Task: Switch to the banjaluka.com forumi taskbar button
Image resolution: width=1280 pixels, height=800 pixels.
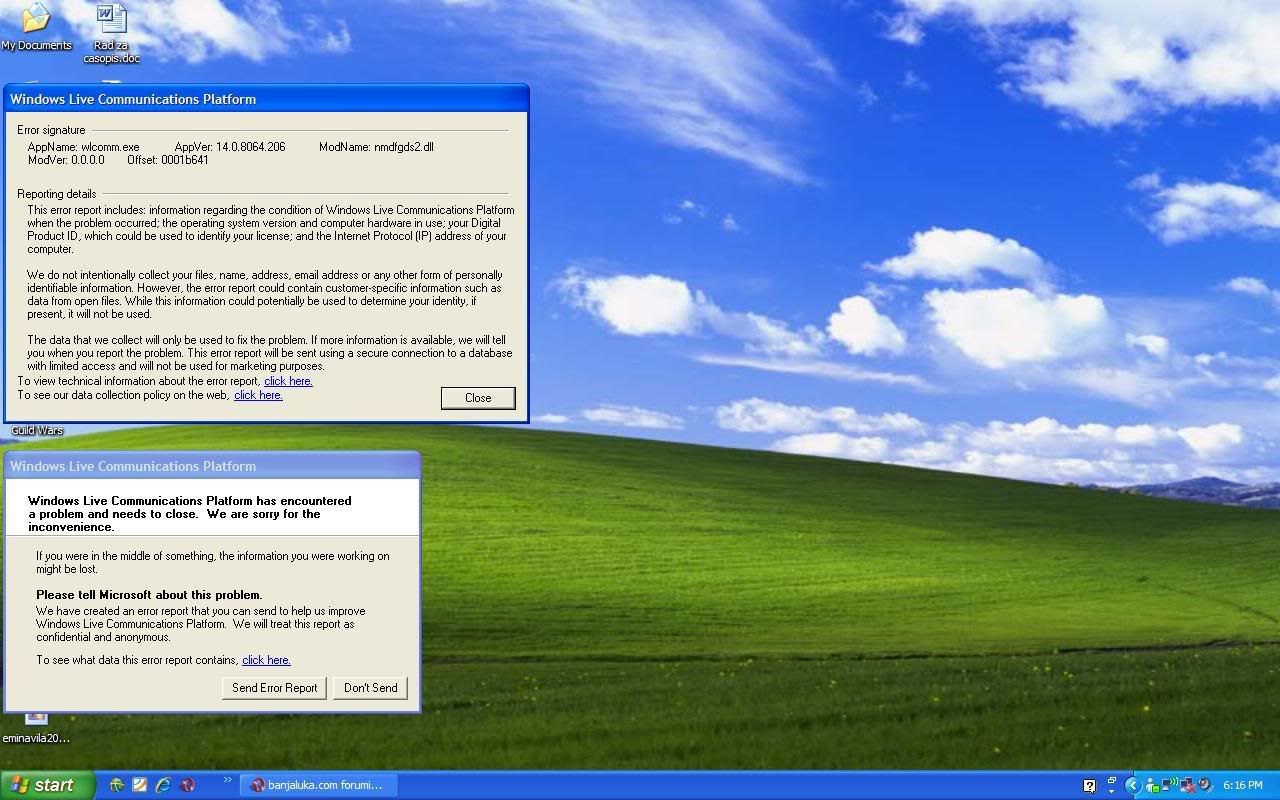Action: click(x=319, y=785)
